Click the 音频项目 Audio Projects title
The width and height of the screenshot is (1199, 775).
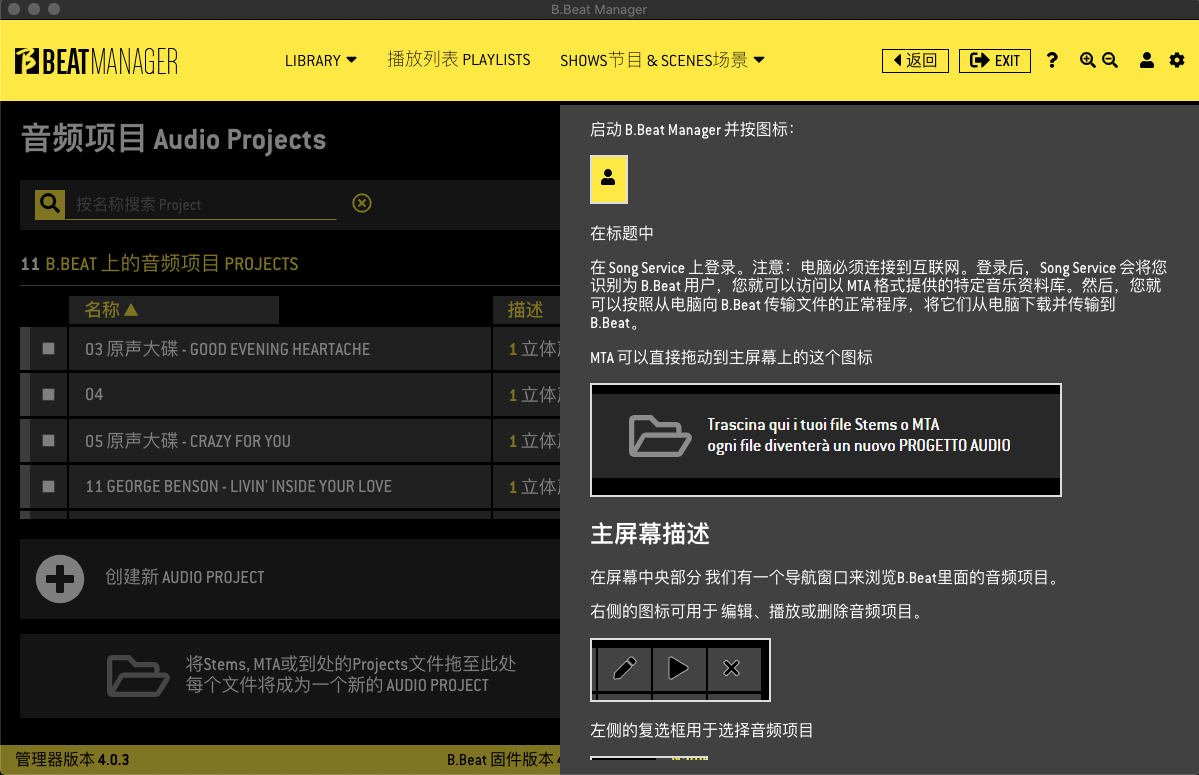click(174, 139)
